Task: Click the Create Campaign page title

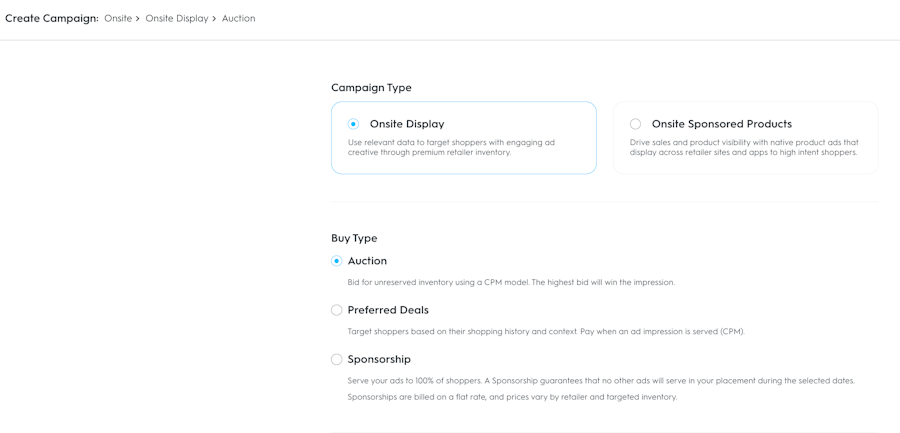Action: [x=51, y=18]
